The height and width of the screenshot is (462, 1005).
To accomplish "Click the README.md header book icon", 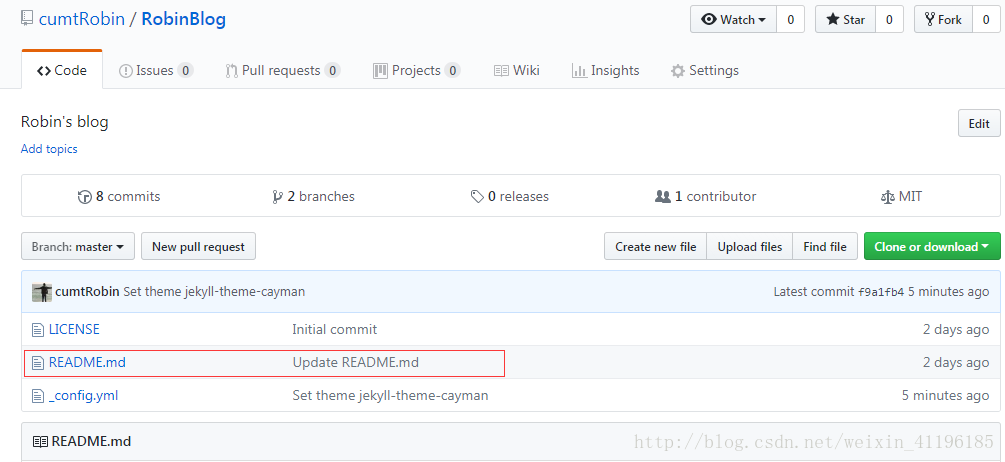I will [40, 442].
